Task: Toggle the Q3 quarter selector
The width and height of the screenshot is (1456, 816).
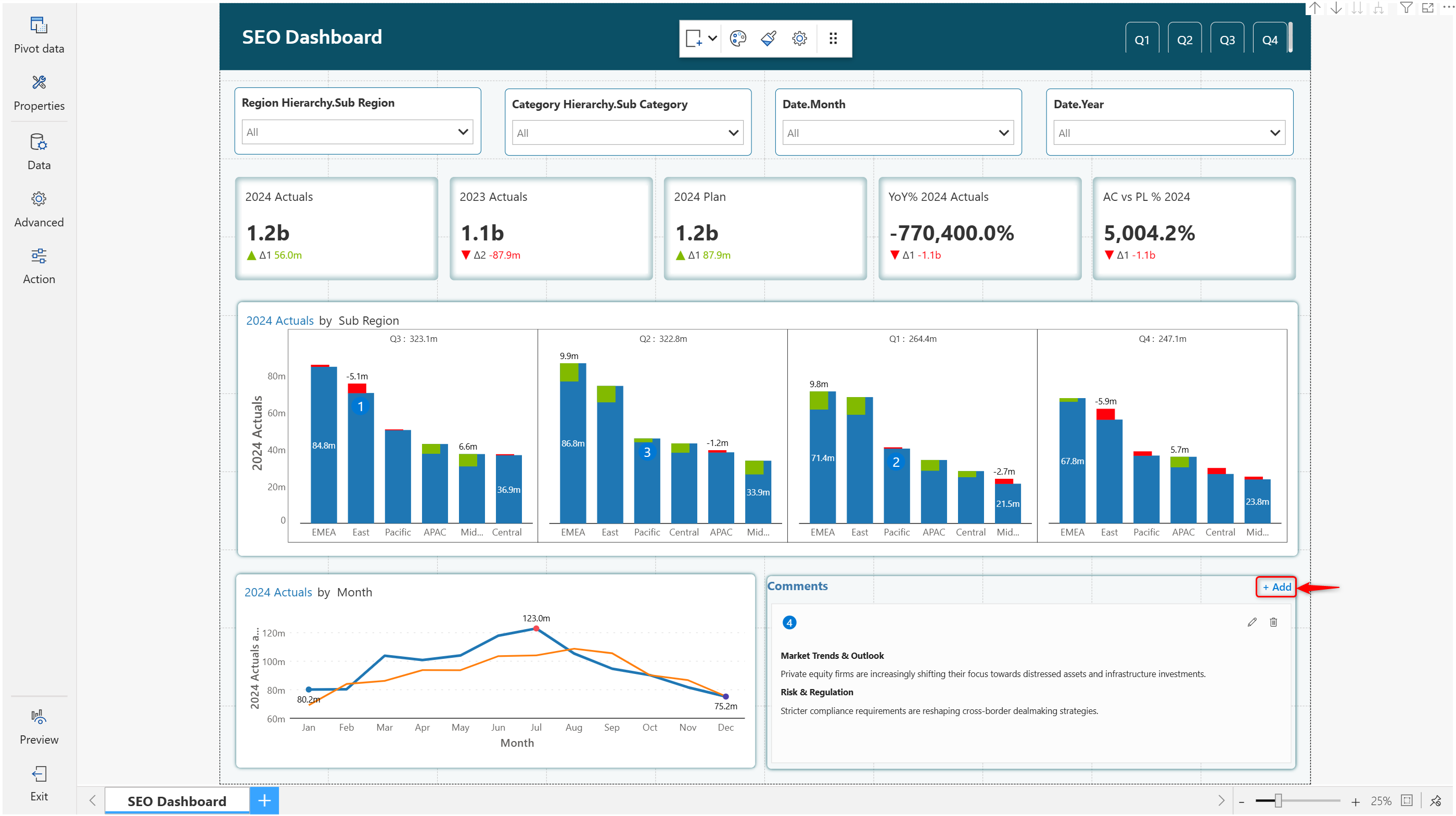Action: pyautogui.click(x=1227, y=40)
